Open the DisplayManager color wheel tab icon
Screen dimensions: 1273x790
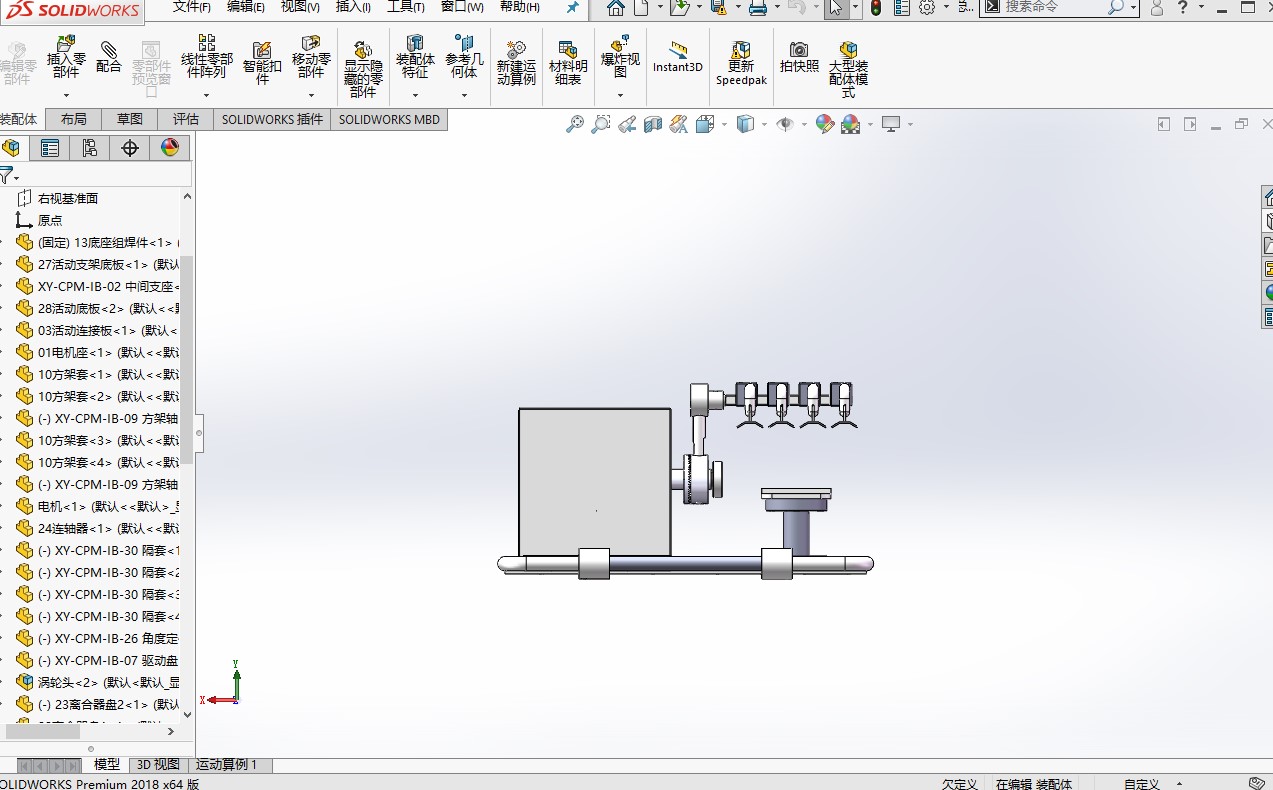[x=169, y=148]
